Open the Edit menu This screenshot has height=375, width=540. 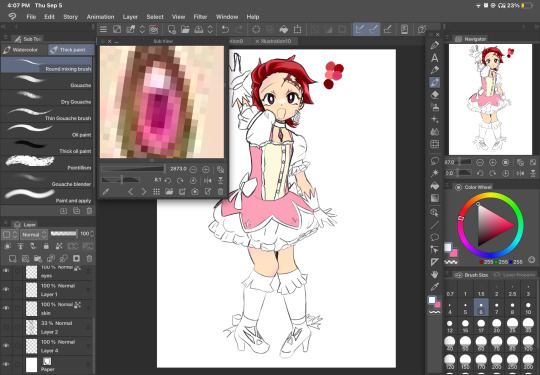(49, 17)
